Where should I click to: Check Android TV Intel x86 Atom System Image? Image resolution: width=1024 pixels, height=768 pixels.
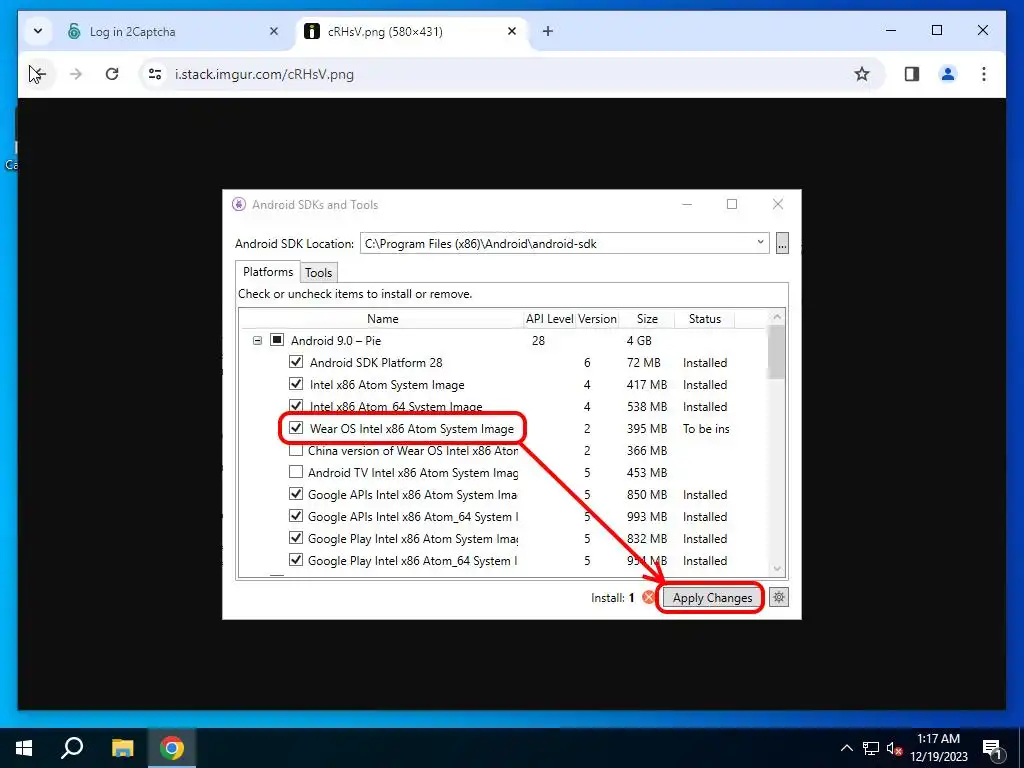click(296, 472)
